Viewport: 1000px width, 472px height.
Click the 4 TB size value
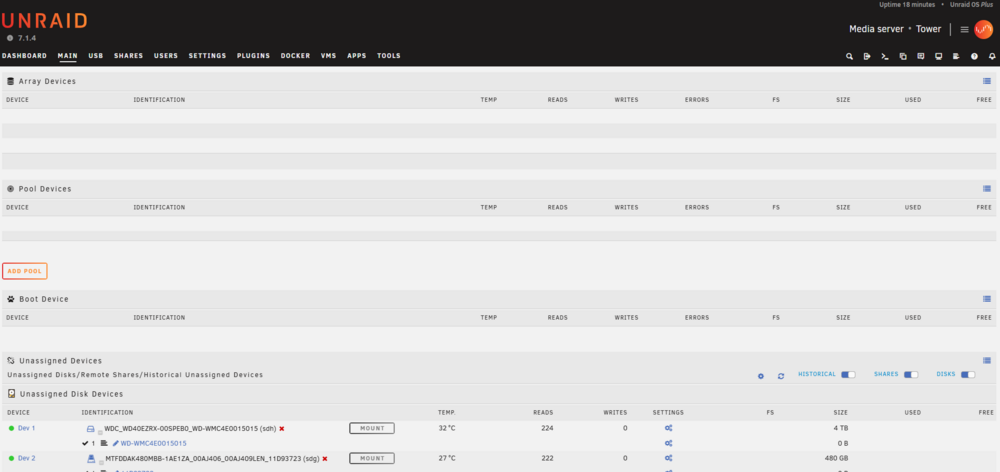pyautogui.click(x=841, y=428)
